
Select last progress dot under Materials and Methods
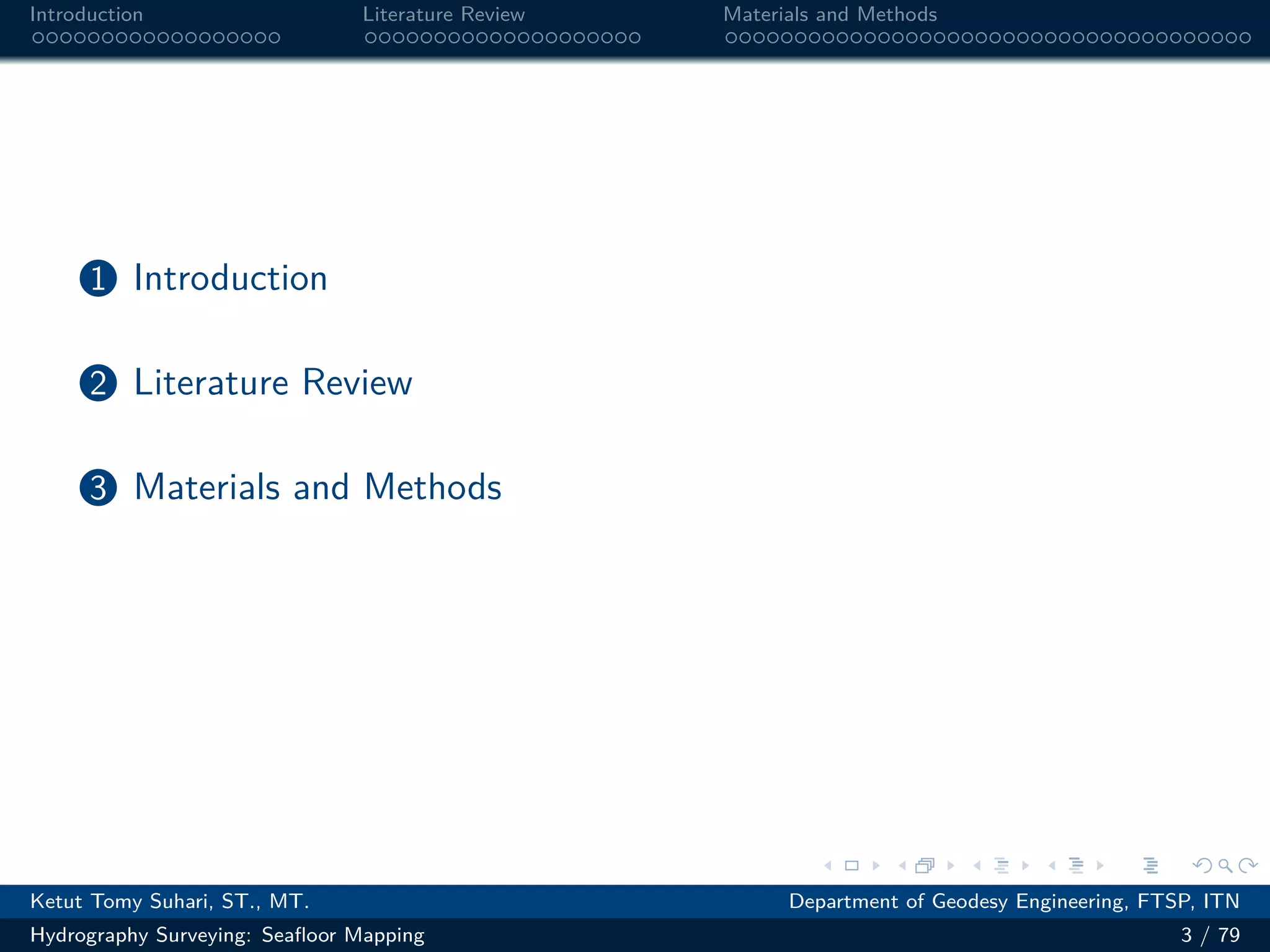pos(1245,38)
